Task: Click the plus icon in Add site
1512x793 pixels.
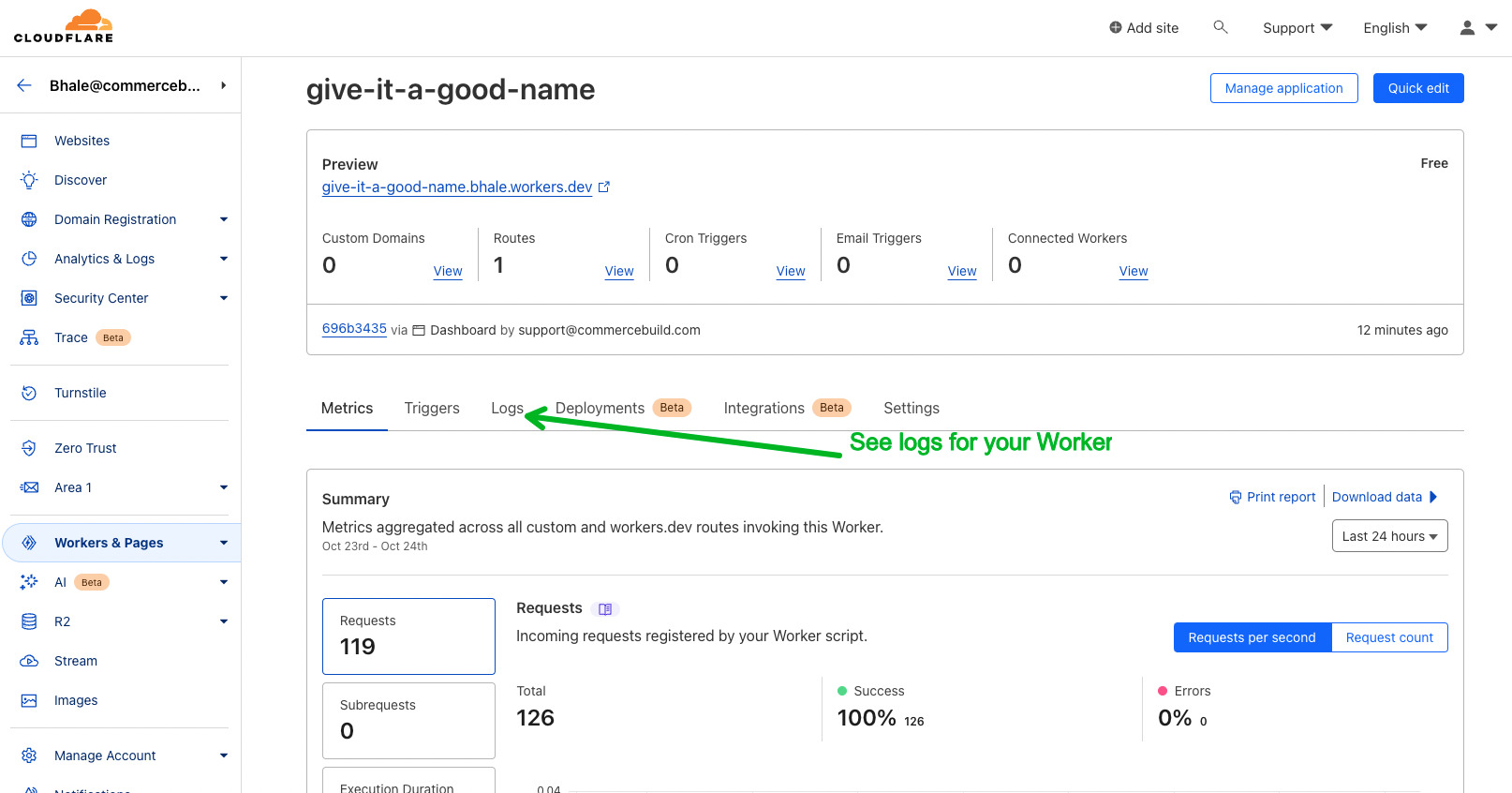Action: (1116, 27)
